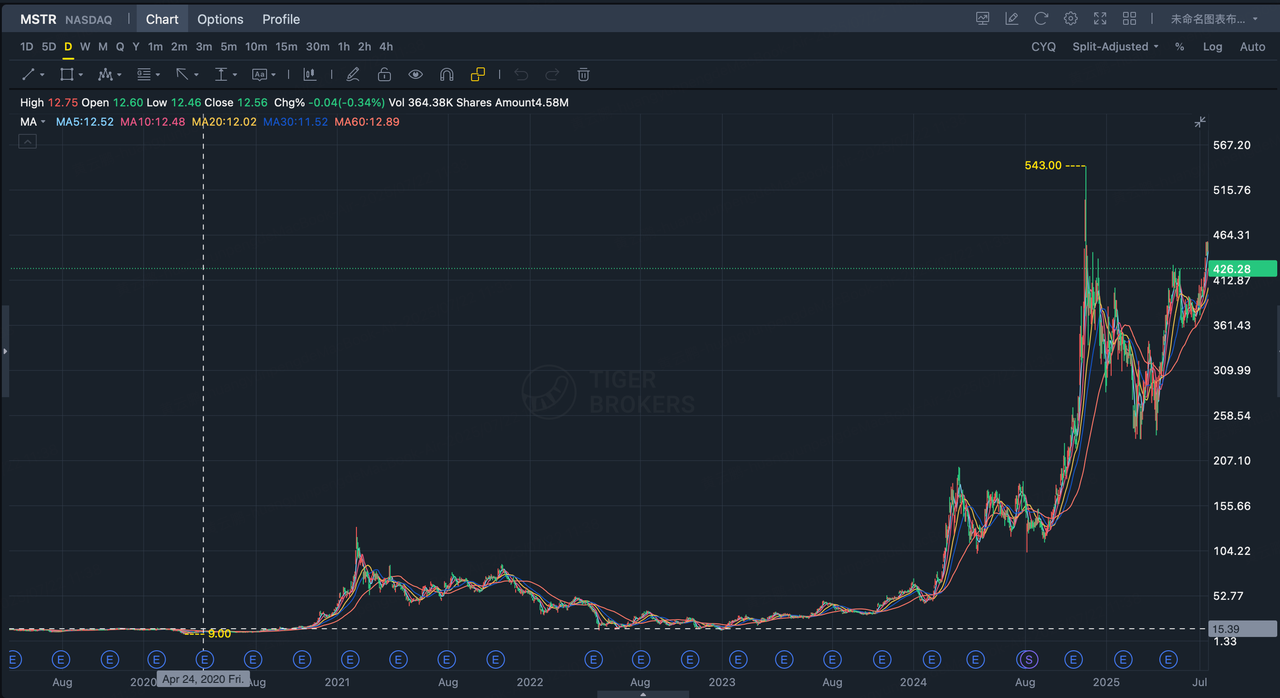Toggle the yellow linked-squares sync icon

pyautogui.click(x=478, y=74)
